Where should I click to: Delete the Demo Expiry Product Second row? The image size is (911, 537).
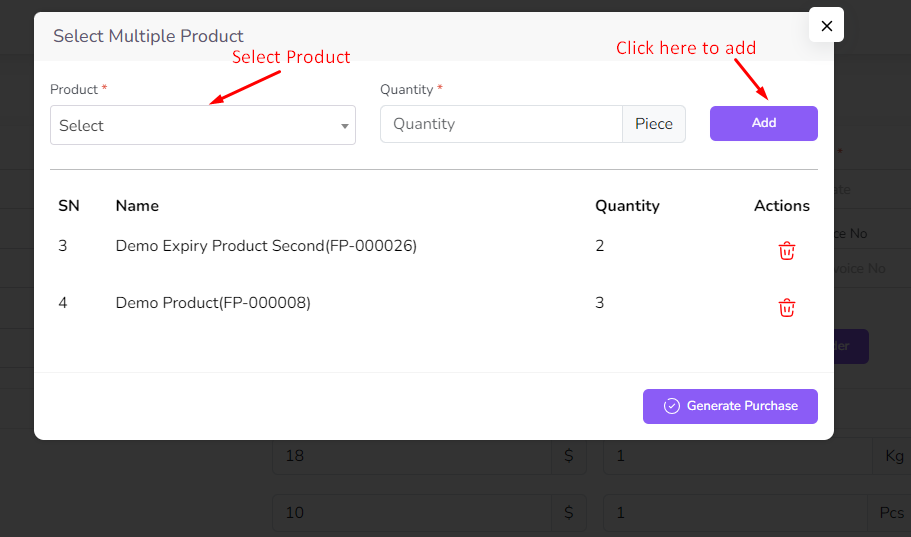786,251
